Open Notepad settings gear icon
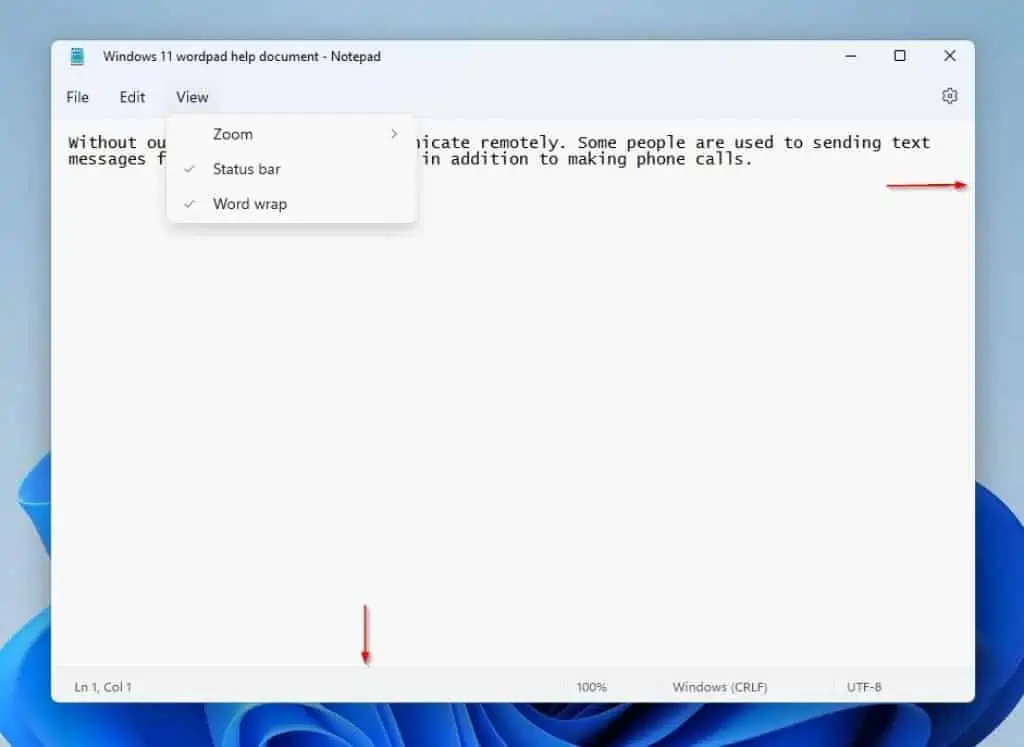 pyautogui.click(x=950, y=96)
